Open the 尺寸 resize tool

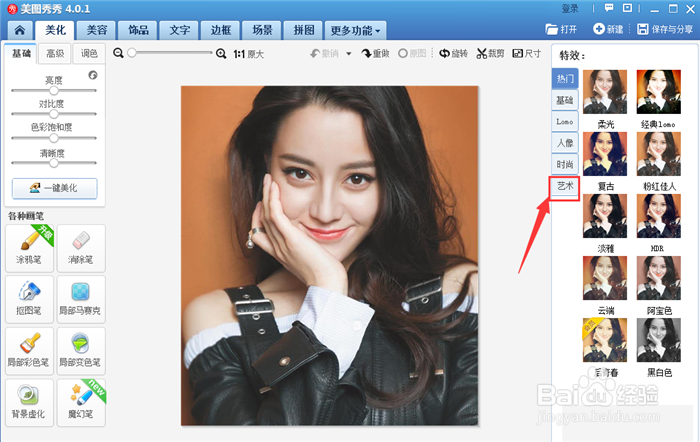point(527,54)
